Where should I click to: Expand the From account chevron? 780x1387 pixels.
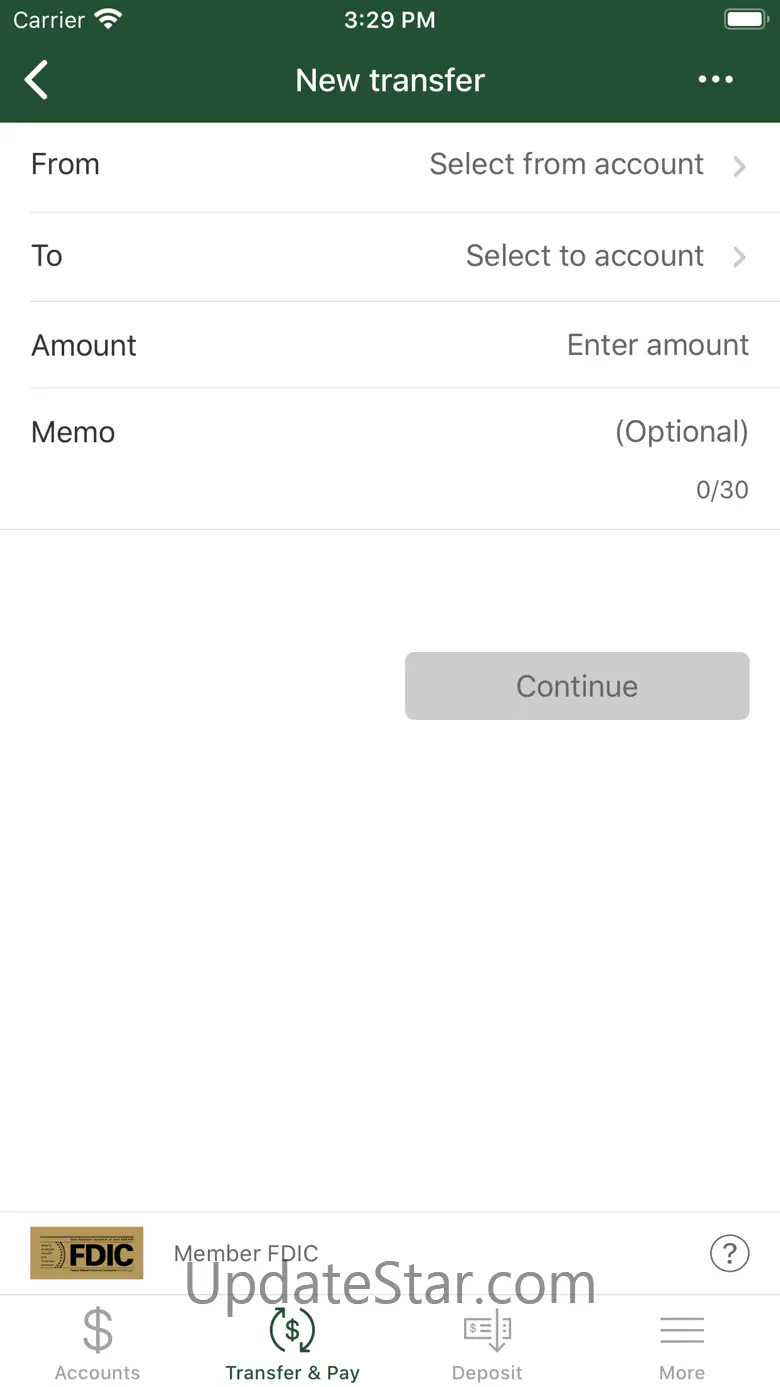(739, 166)
